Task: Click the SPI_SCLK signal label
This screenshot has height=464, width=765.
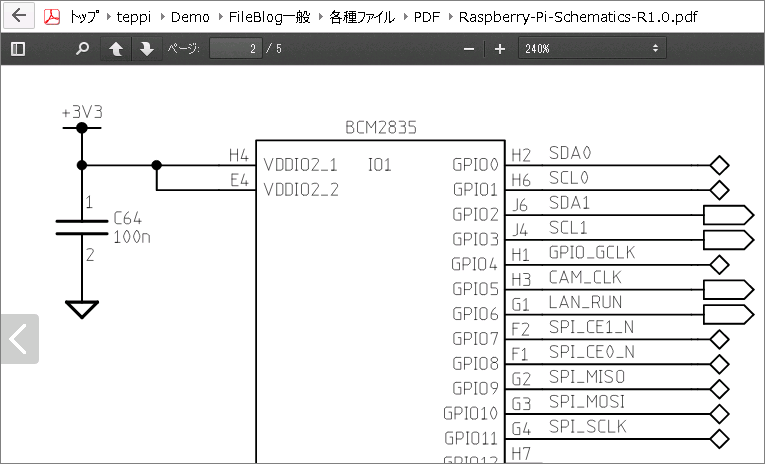Action: [x=587, y=426]
